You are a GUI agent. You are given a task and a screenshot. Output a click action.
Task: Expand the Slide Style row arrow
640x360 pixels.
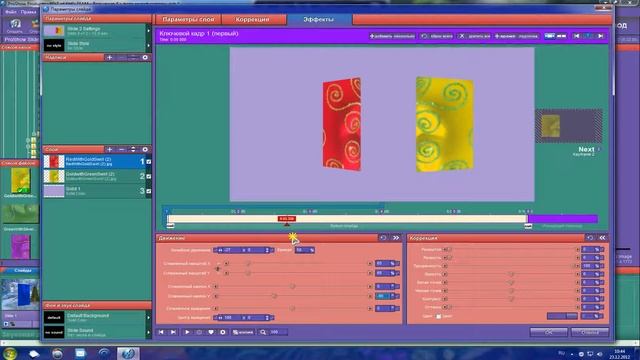149,45
